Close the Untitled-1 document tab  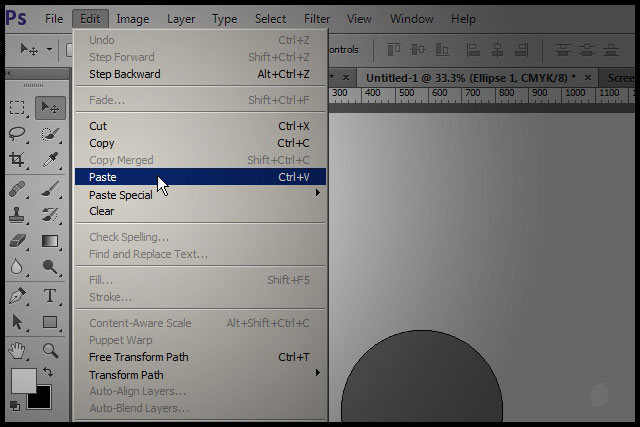pos(588,78)
